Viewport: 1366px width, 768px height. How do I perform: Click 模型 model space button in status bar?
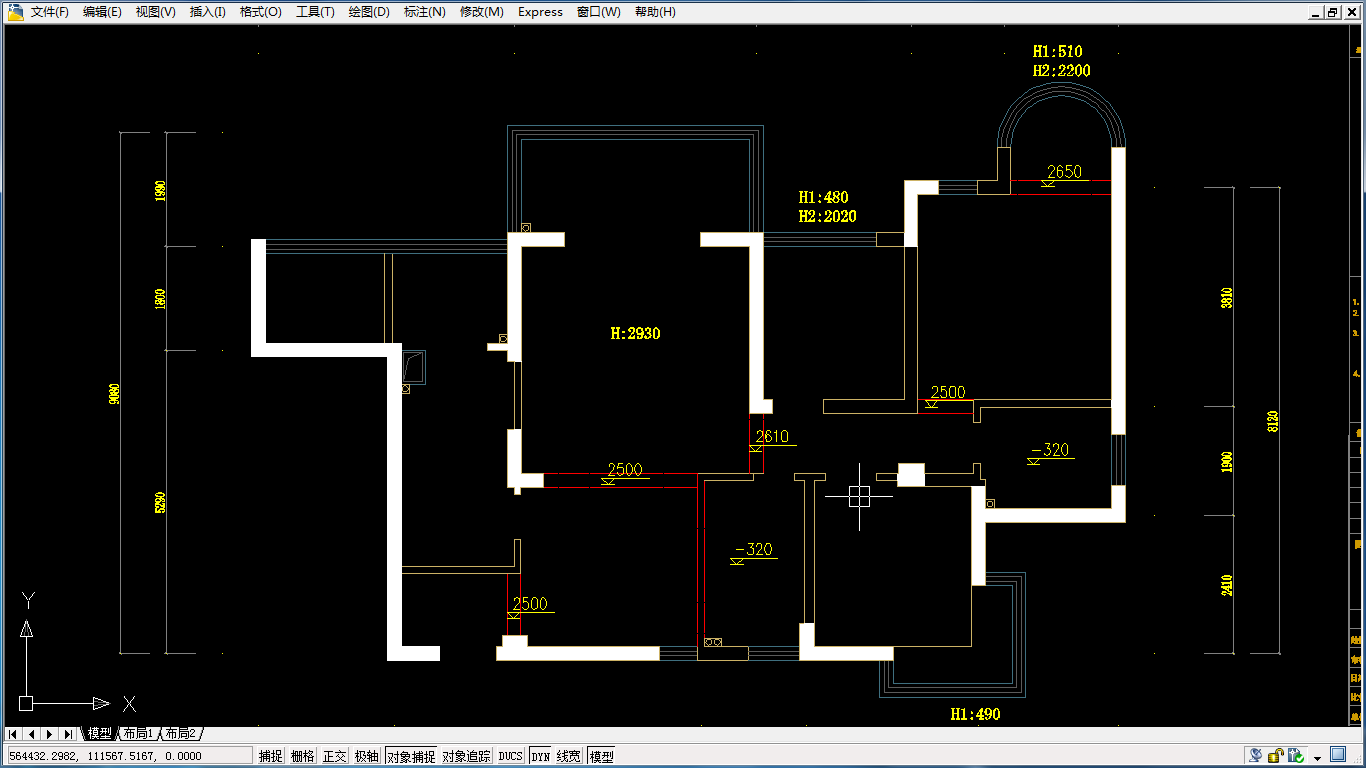pos(601,756)
